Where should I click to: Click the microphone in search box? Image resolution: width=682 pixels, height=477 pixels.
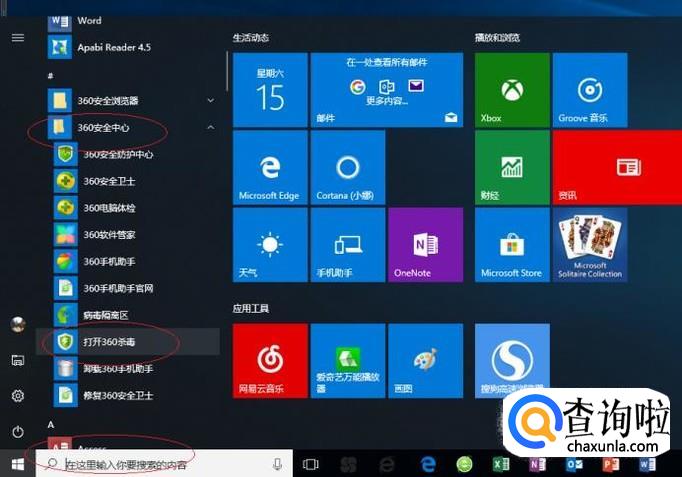tap(277, 464)
